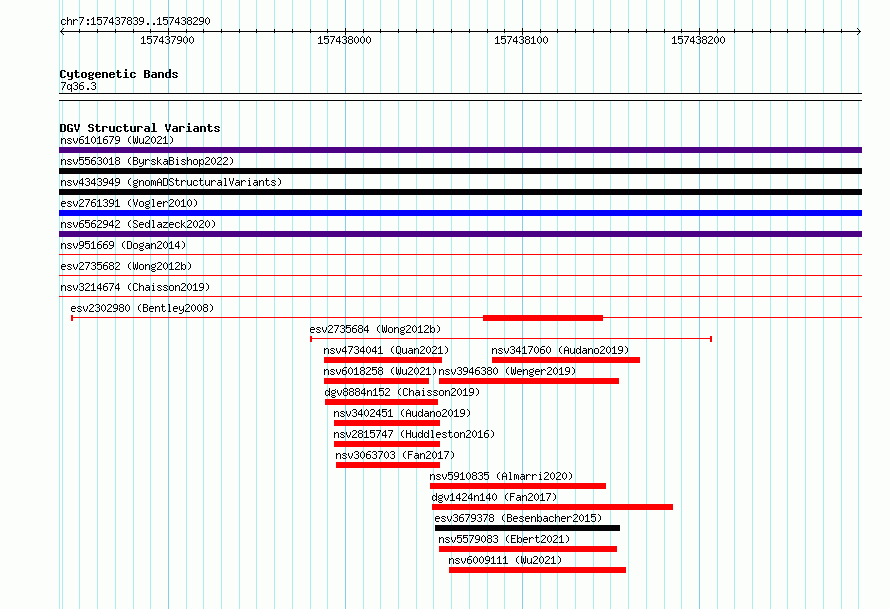
Task: Click the red bar under nsv3402451
Action: click(x=387, y=423)
